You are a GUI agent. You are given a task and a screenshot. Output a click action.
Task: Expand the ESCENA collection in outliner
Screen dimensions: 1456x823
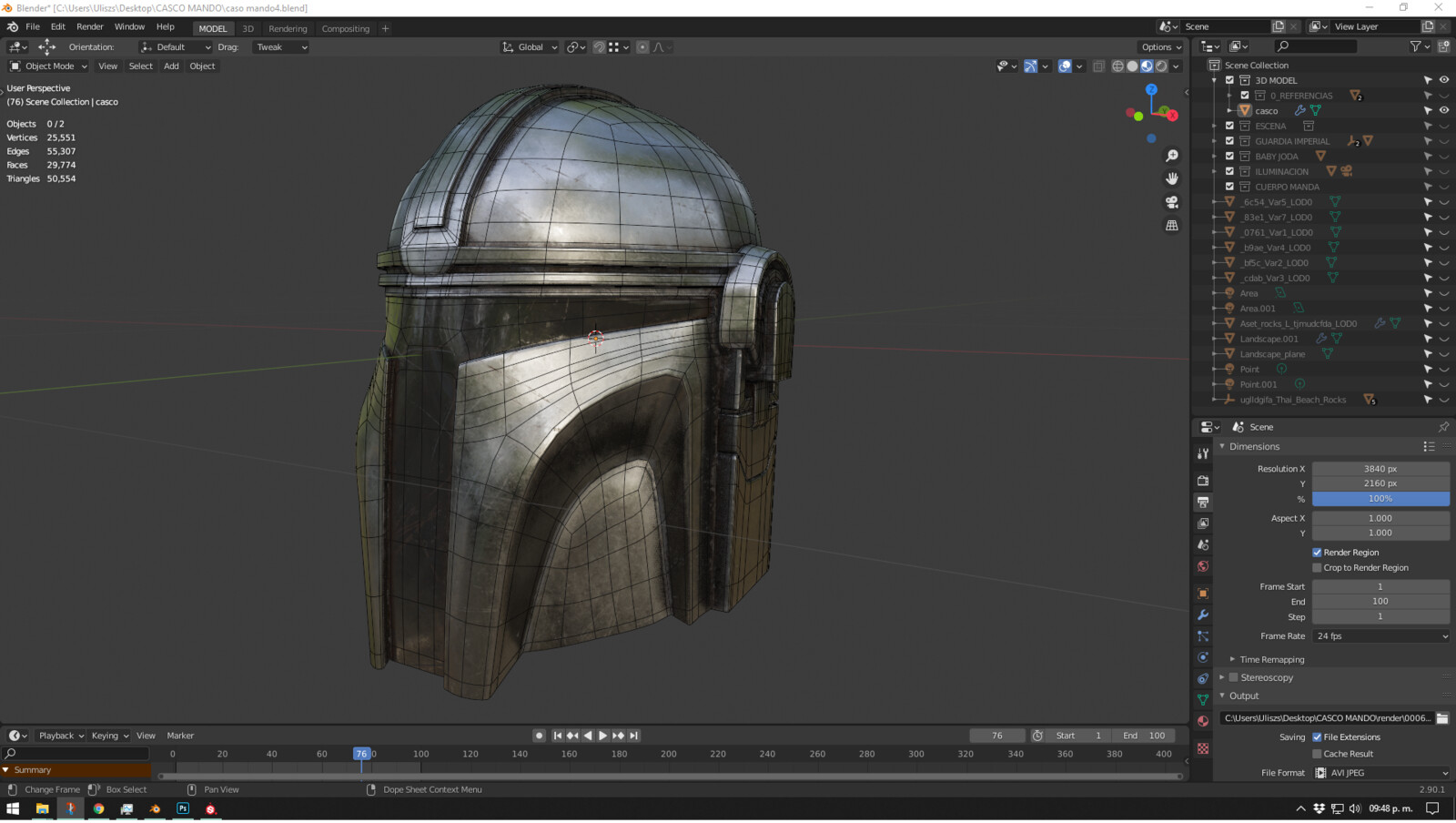point(1214,127)
